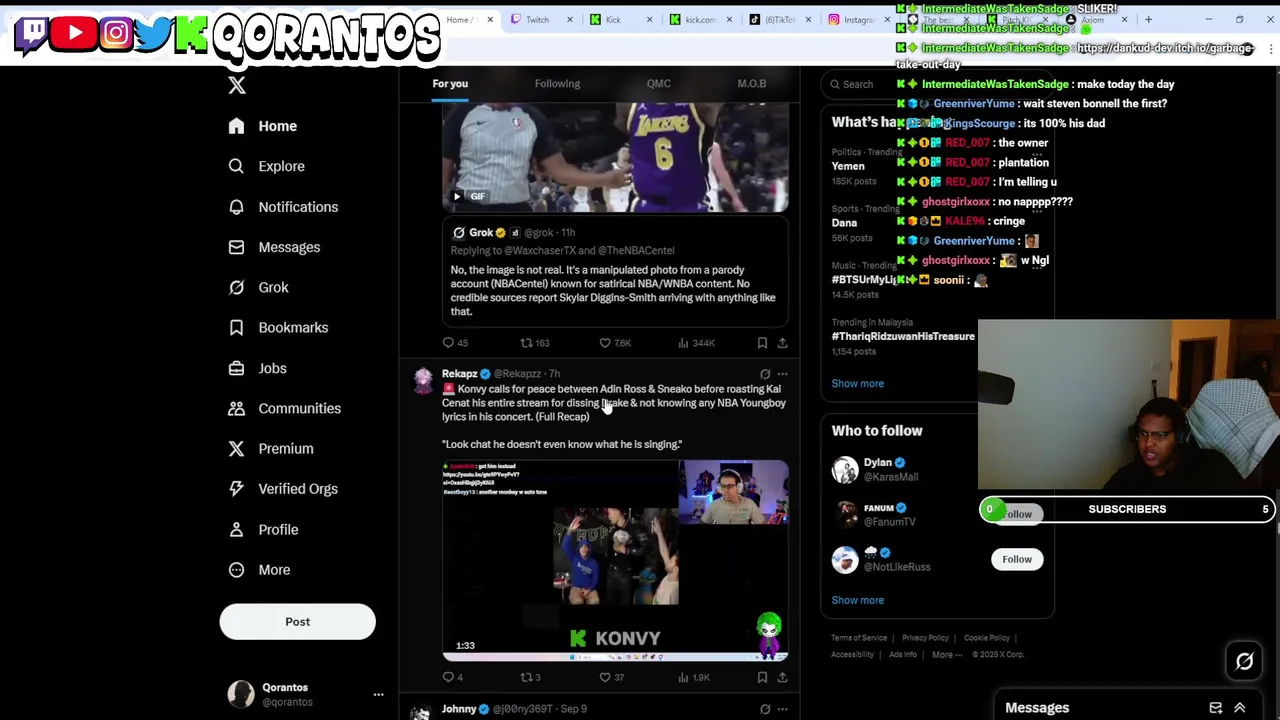
Task: Open more options on Johnny post
Action: pos(782,709)
